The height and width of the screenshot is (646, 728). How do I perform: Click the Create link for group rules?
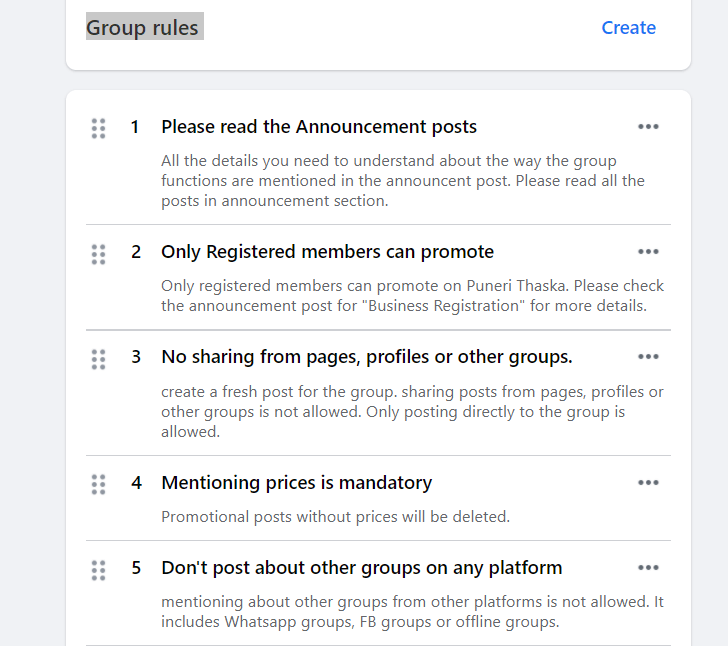pyautogui.click(x=628, y=28)
